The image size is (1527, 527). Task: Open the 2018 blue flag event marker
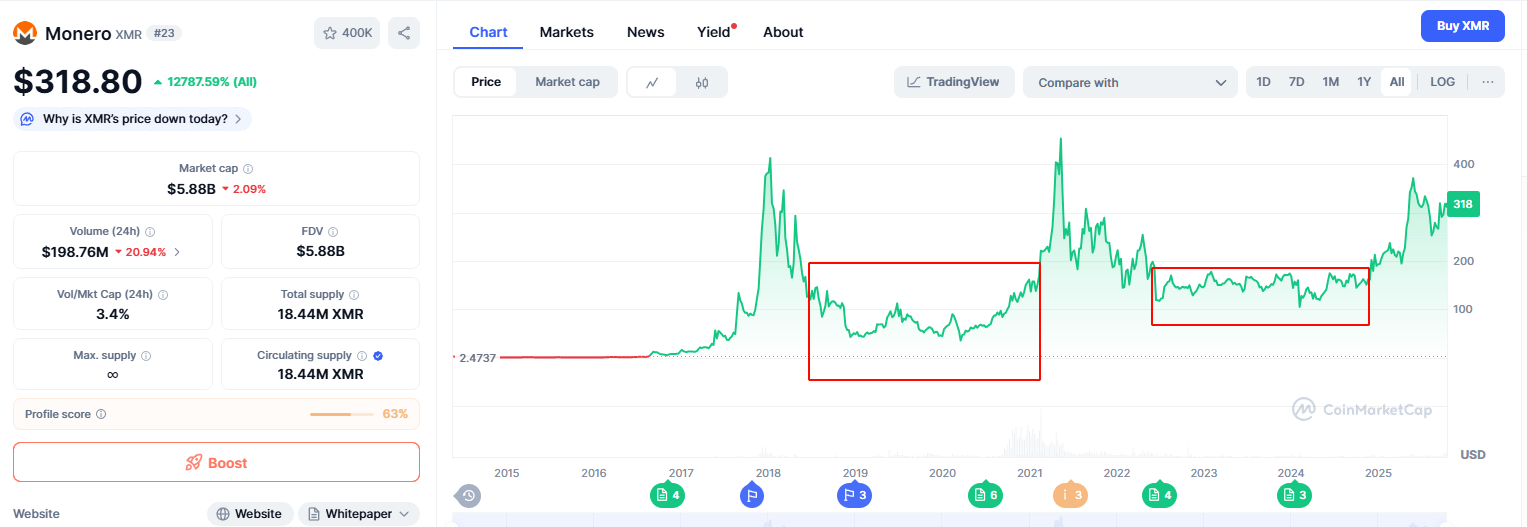(x=752, y=494)
